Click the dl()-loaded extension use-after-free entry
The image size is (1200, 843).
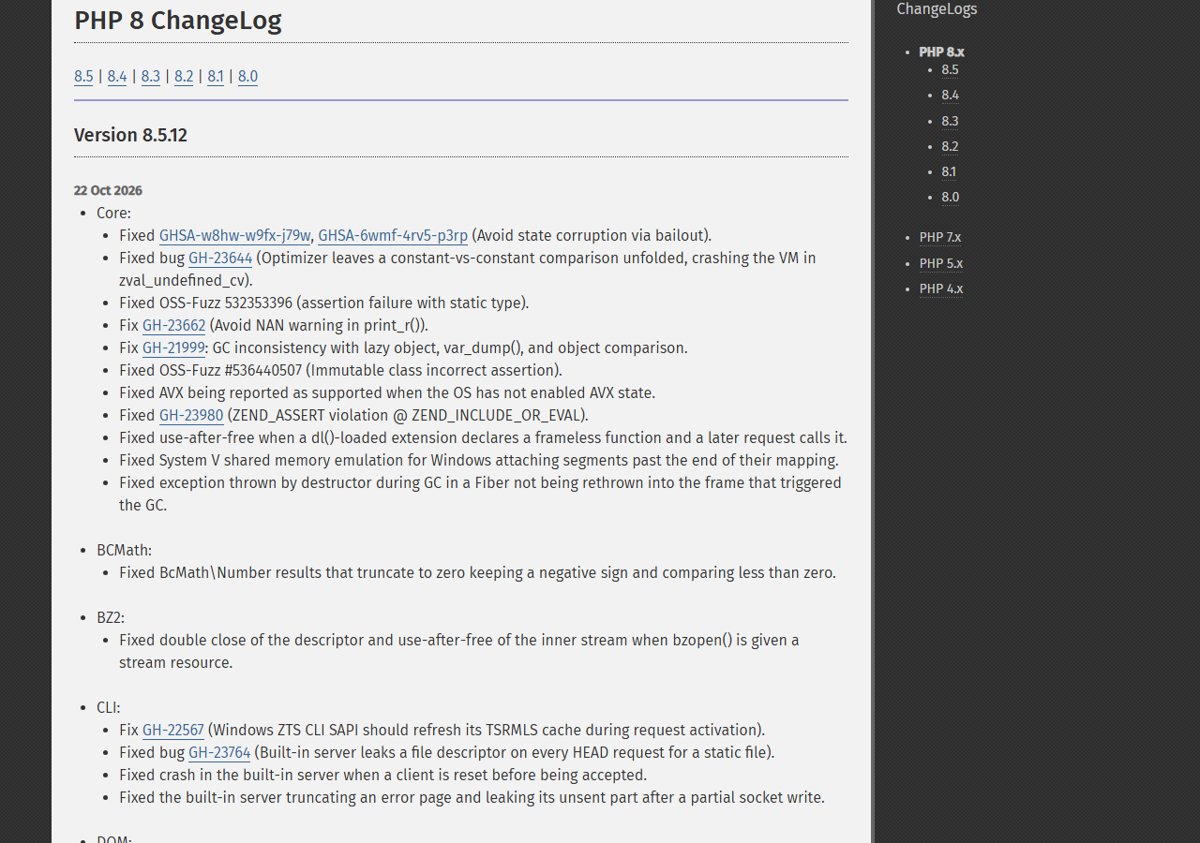pos(483,438)
